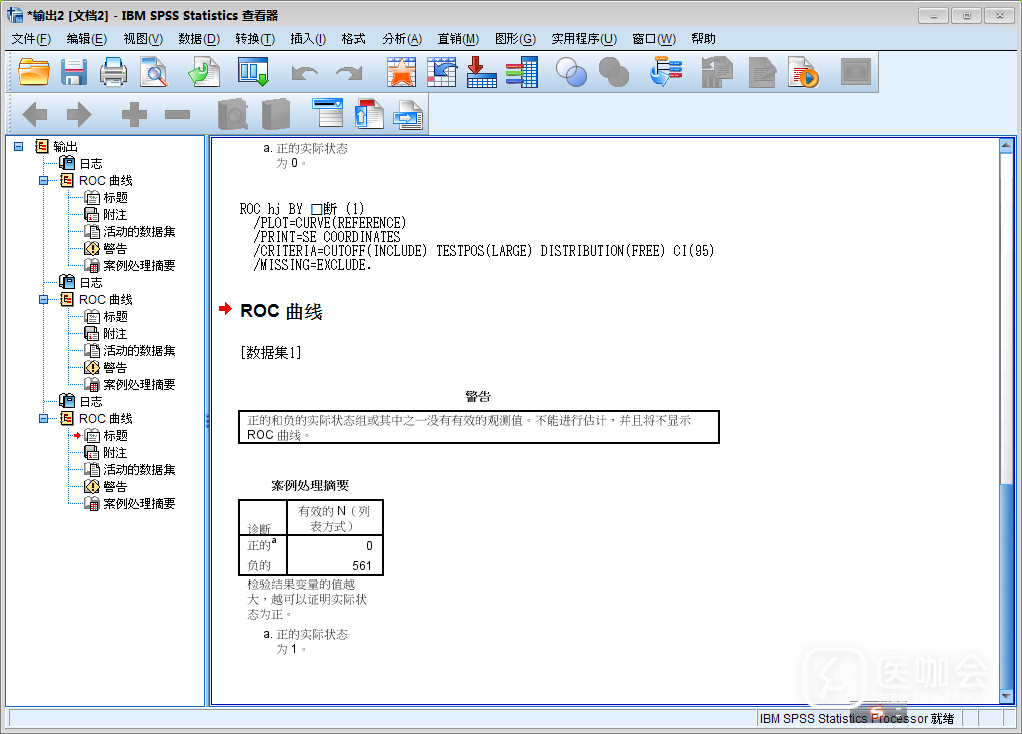
Task: Collapse the root 输出 tree node
Action: pyautogui.click(x=18, y=146)
